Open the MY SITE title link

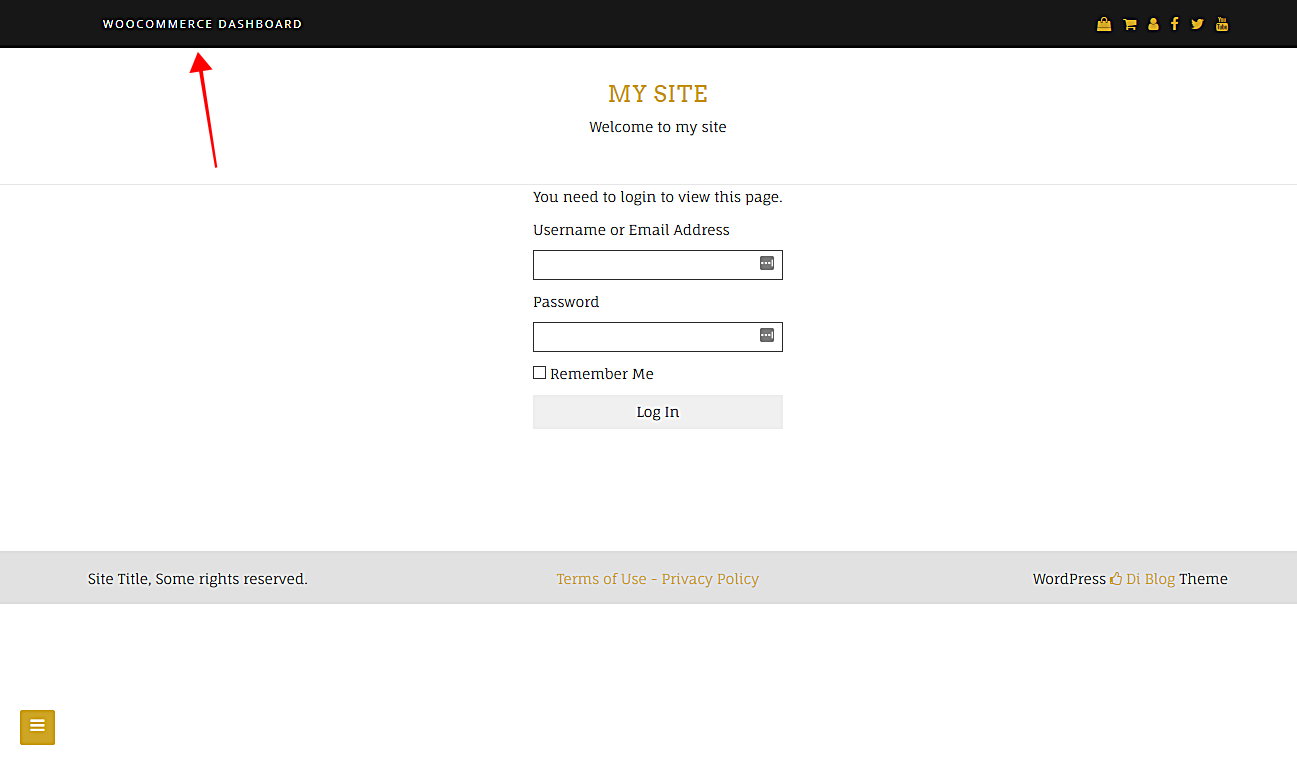tap(658, 94)
